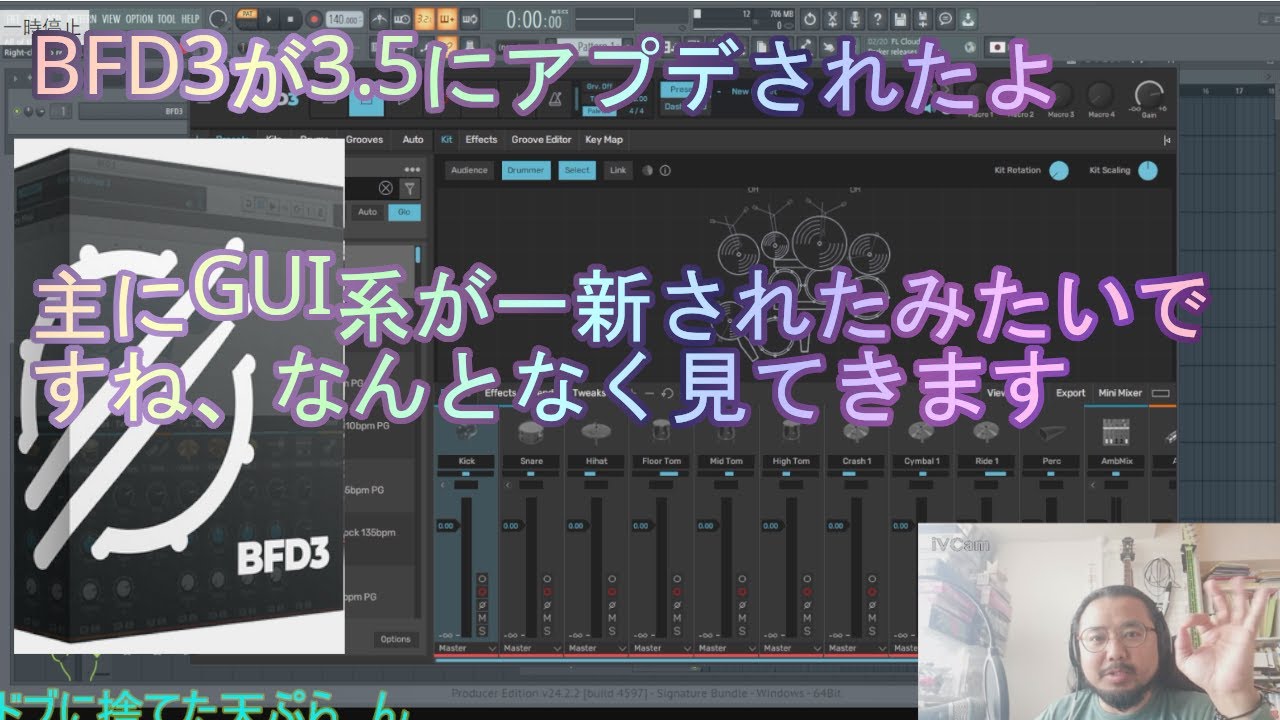Toggle the Link button
This screenshot has height=720, width=1280.
pos(618,170)
